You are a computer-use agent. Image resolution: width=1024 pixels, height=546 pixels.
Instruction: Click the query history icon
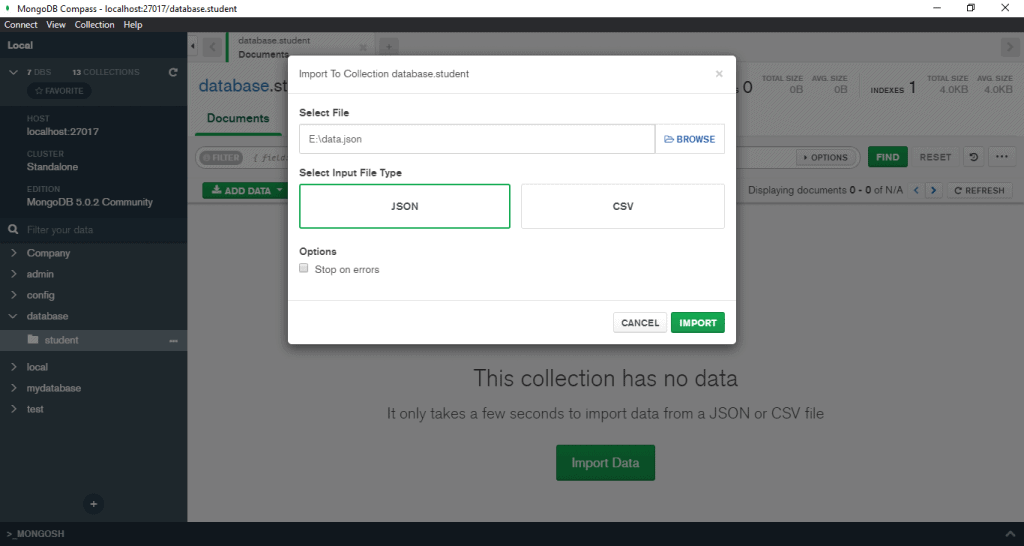pyautogui.click(x=974, y=157)
